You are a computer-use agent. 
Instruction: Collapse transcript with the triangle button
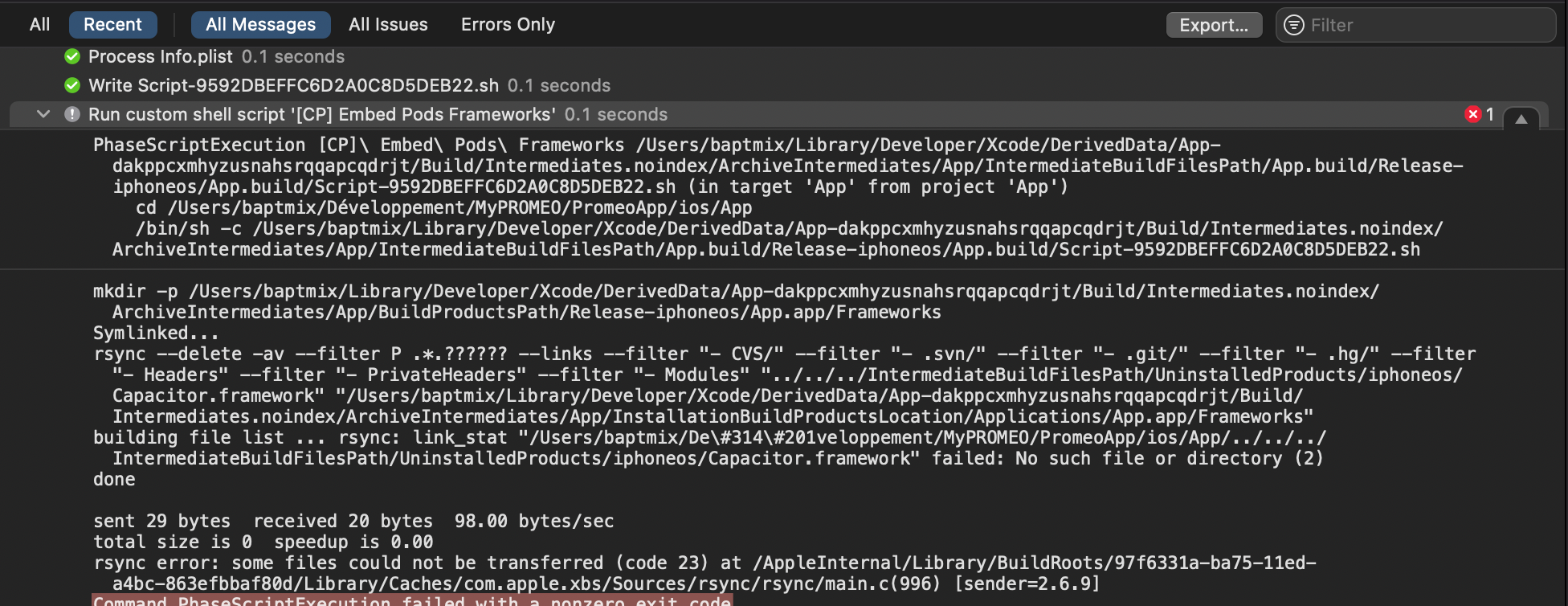tap(1521, 118)
